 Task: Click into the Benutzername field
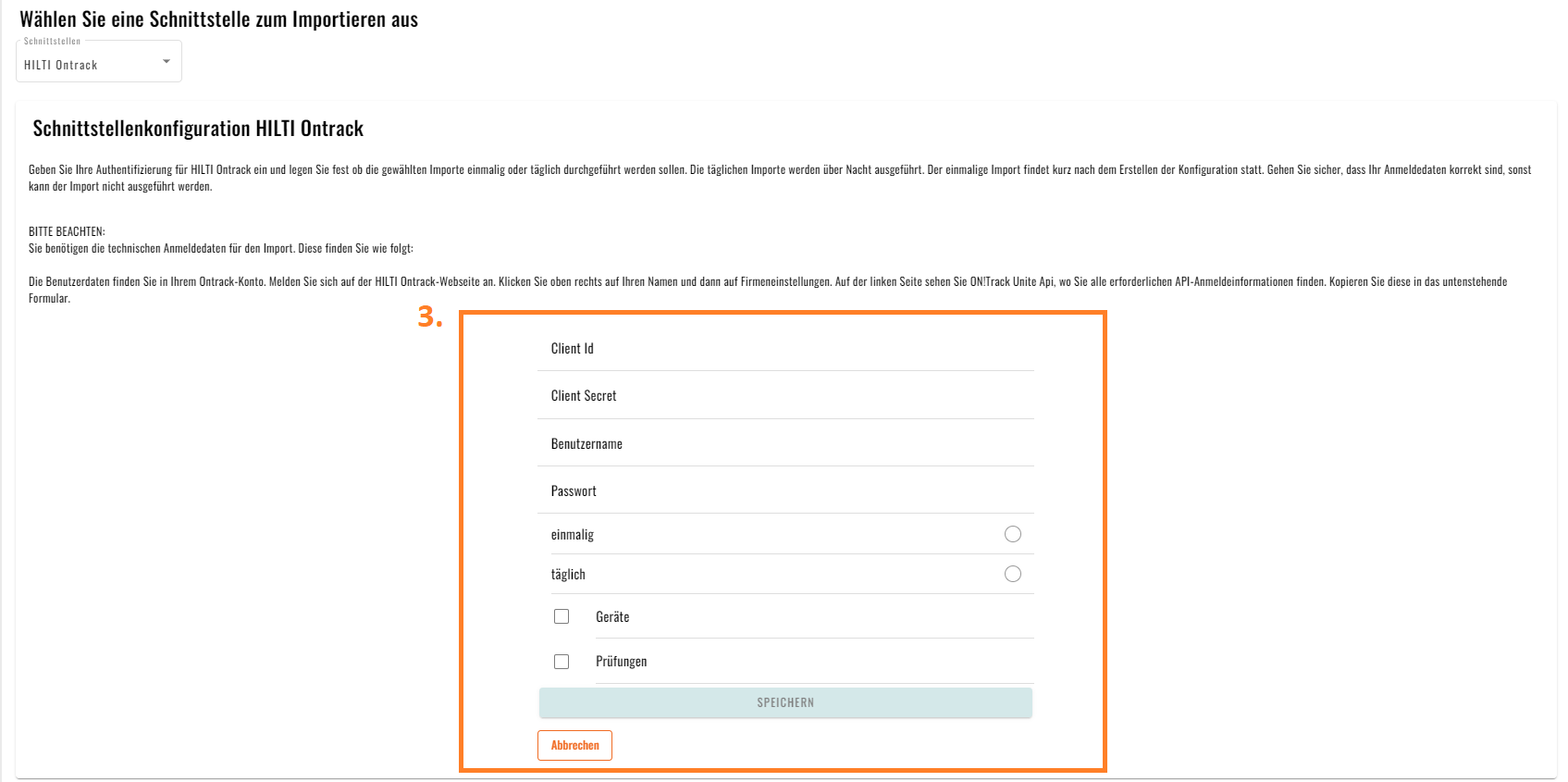pos(785,444)
